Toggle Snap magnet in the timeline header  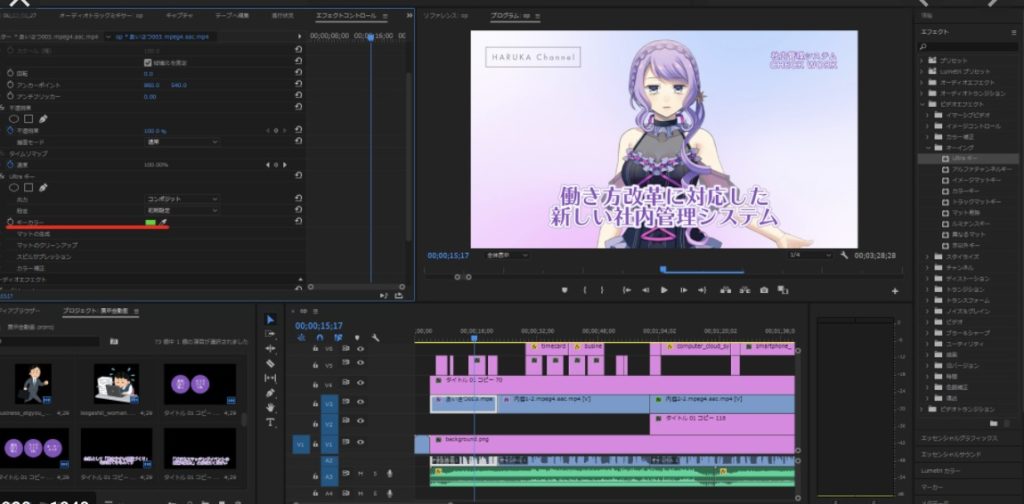(x=319, y=338)
